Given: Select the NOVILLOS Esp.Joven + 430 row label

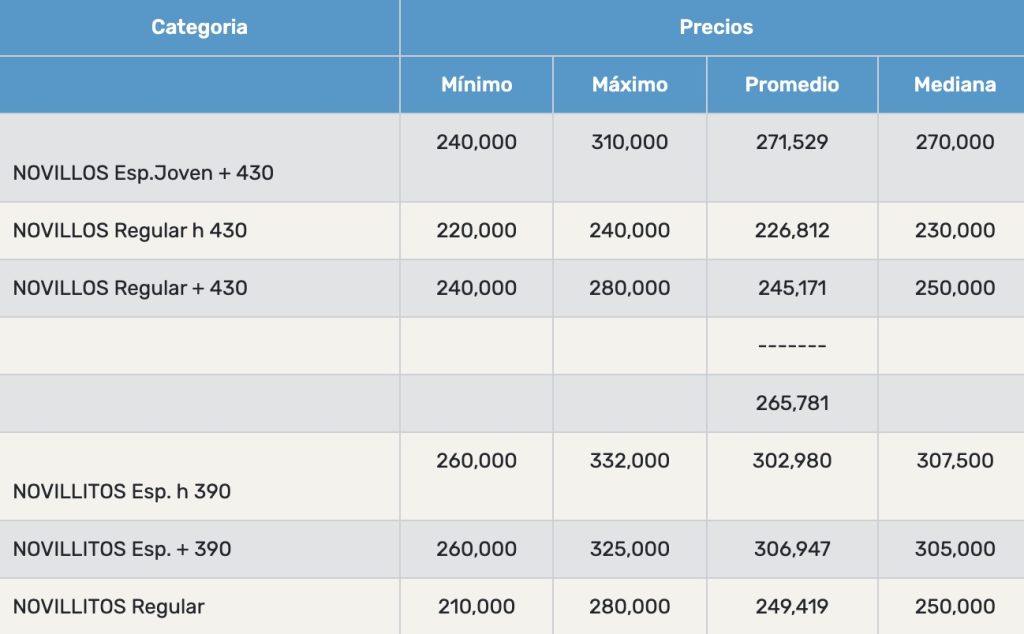Looking at the screenshot, I should coord(143,173).
